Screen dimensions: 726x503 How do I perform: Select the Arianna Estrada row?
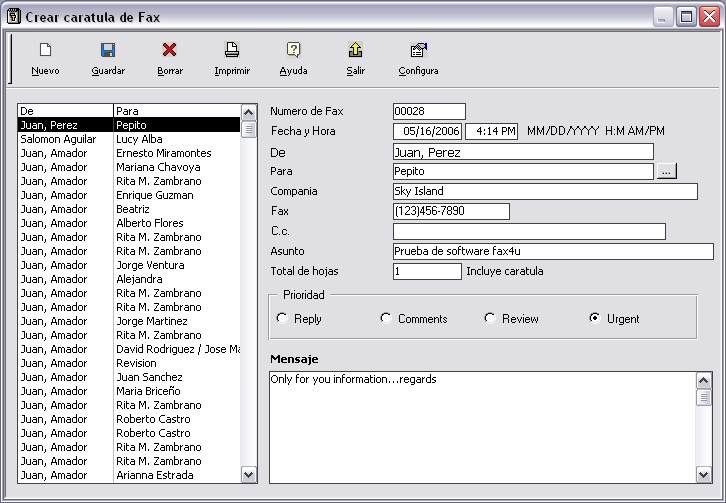point(129,475)
